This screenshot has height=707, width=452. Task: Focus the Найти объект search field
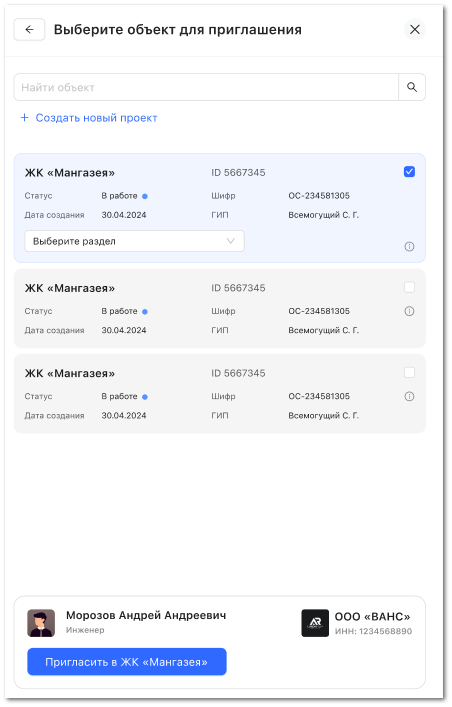(x=206, y=87)
